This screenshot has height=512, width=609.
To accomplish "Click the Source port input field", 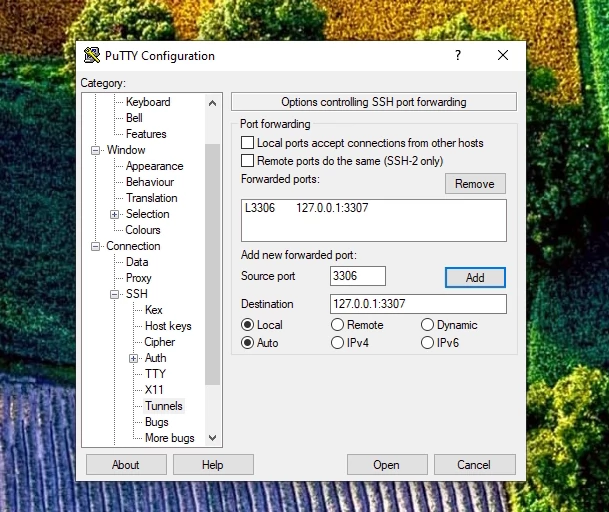I will pos(358,276).
